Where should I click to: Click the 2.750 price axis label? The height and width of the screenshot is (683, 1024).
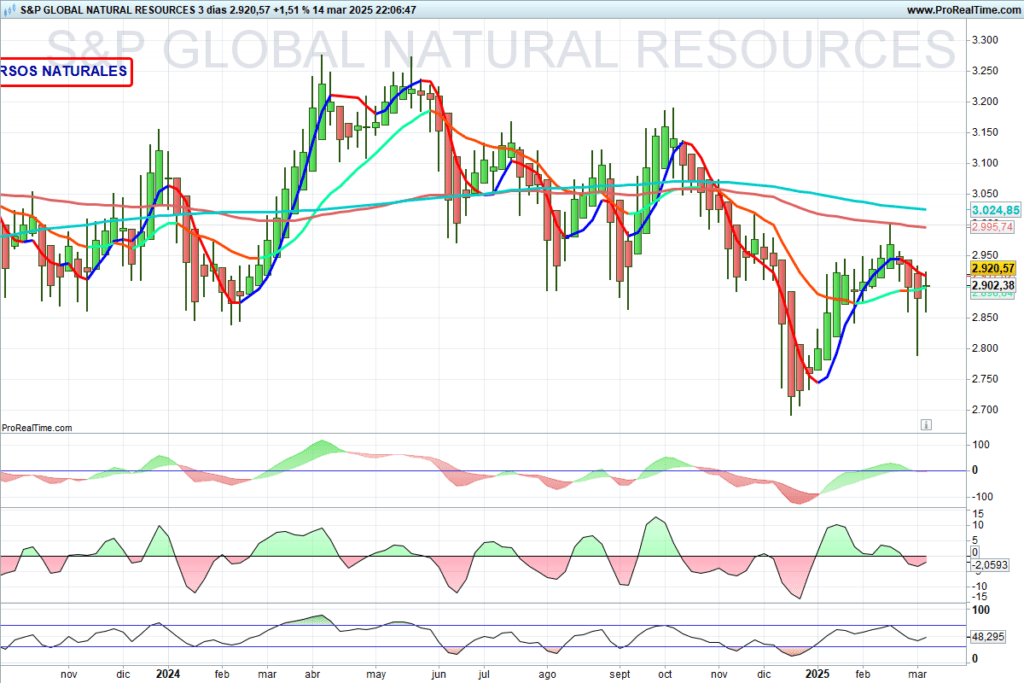tap(985, 379)
